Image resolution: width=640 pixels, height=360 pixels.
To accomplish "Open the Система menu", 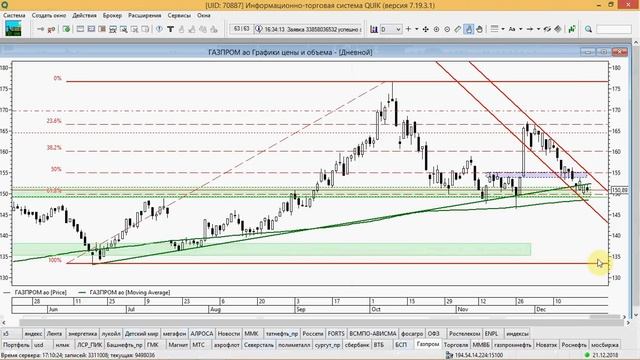I will 14,15.
